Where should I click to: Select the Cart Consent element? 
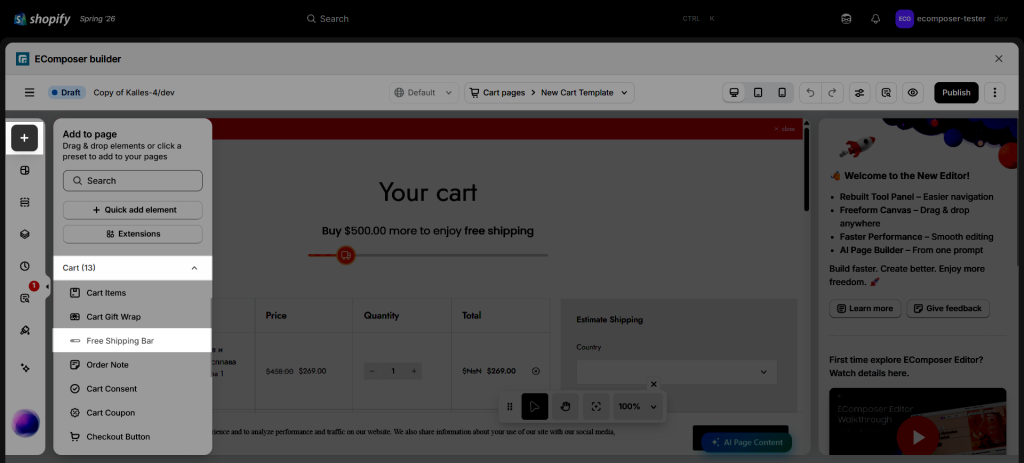(132, 389)
